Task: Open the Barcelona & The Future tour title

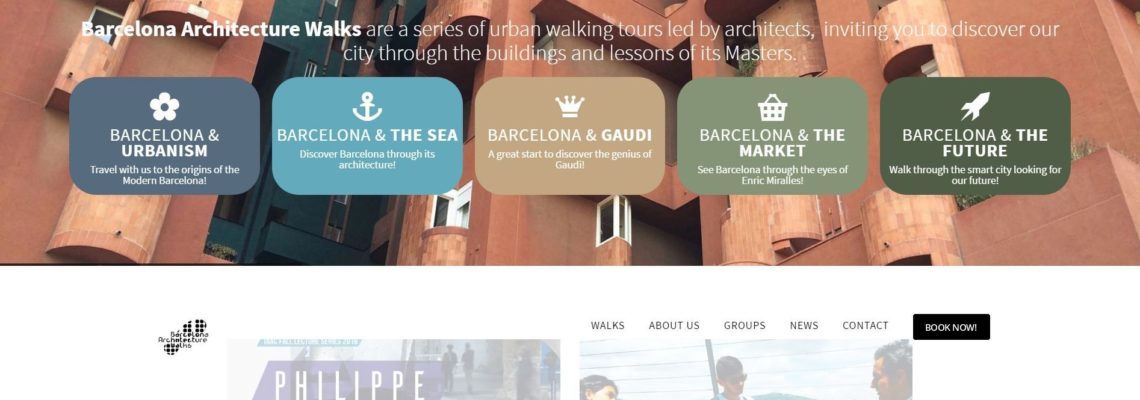Action: click(x=975, y=143)
